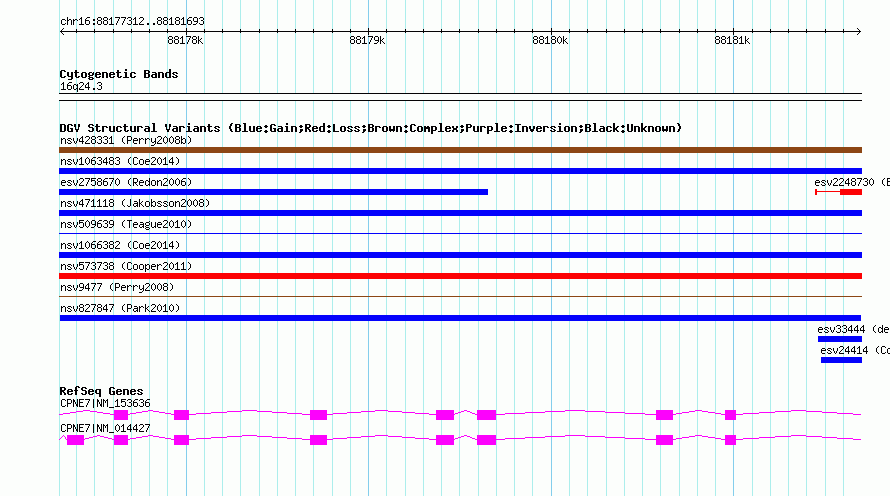Click the nsv827847 (Park2010) label
Screen dimensions: 890x496
(120, 308)
